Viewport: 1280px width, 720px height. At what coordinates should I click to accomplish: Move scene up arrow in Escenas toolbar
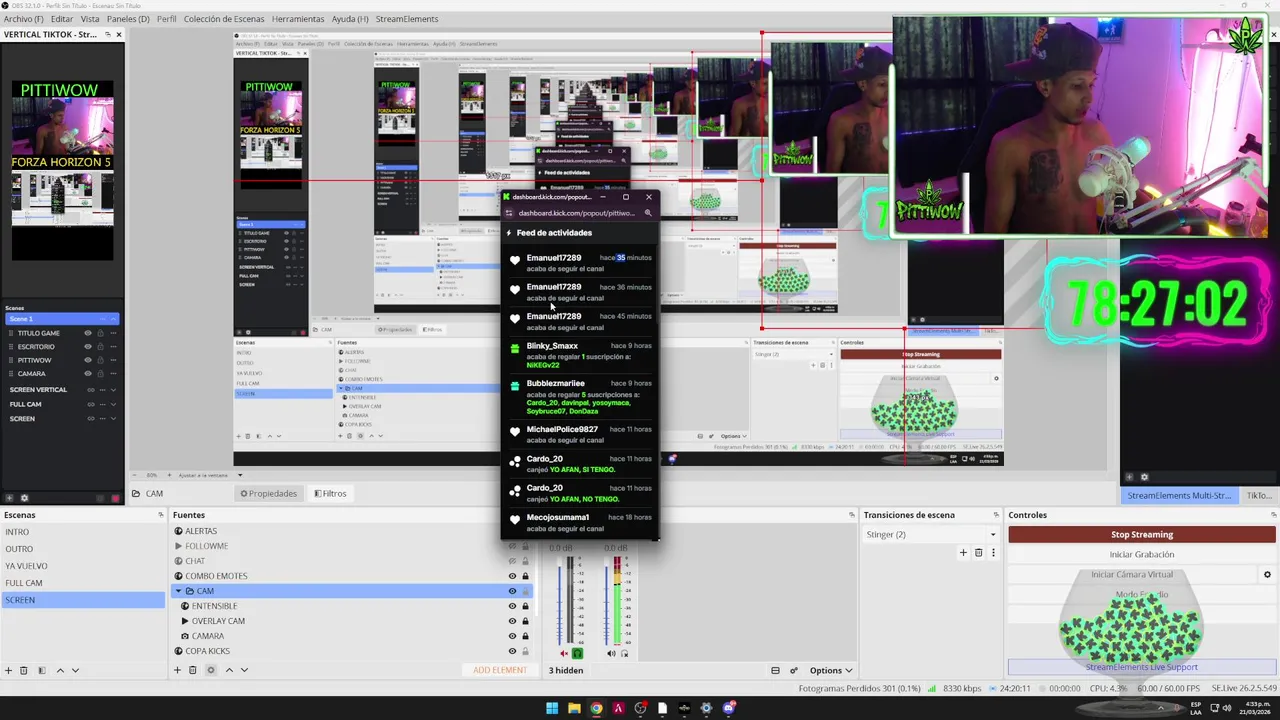click(60, 670)
